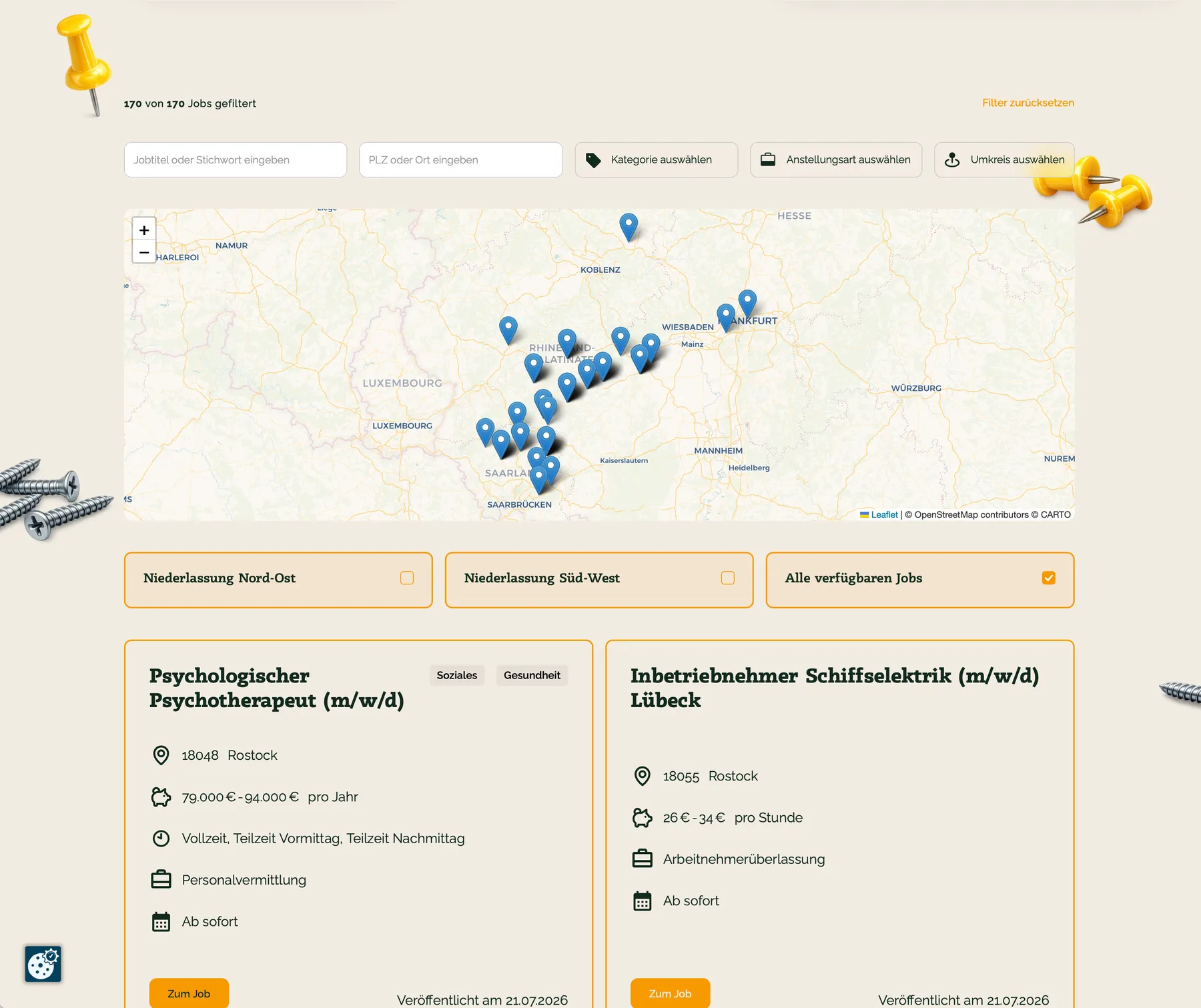The height and width of the screenshot is (1008, 1201).
Task: Zoom out on the map
Action: (144, 253)
